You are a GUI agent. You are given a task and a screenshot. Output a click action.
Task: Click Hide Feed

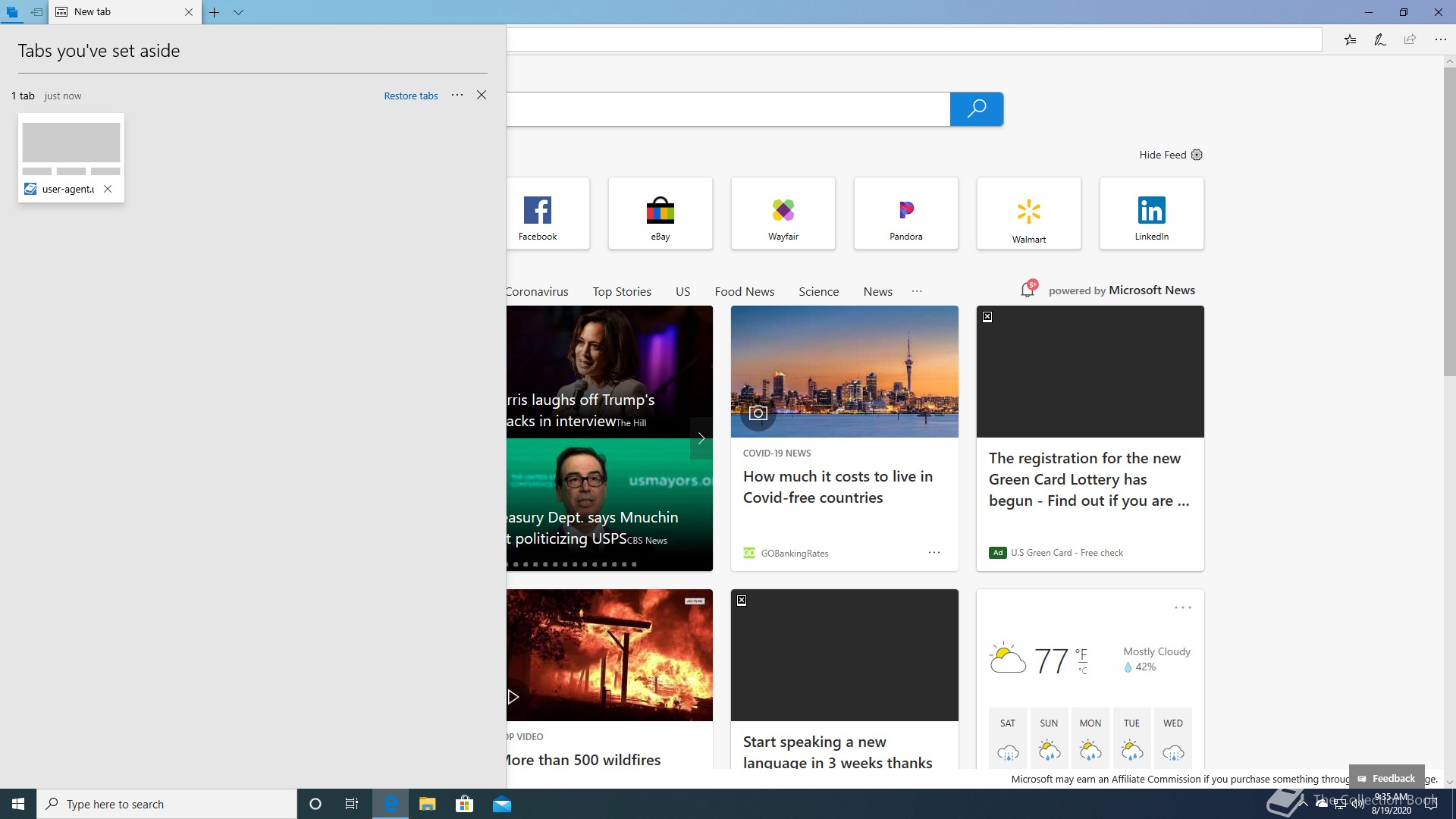point(1163,155)
